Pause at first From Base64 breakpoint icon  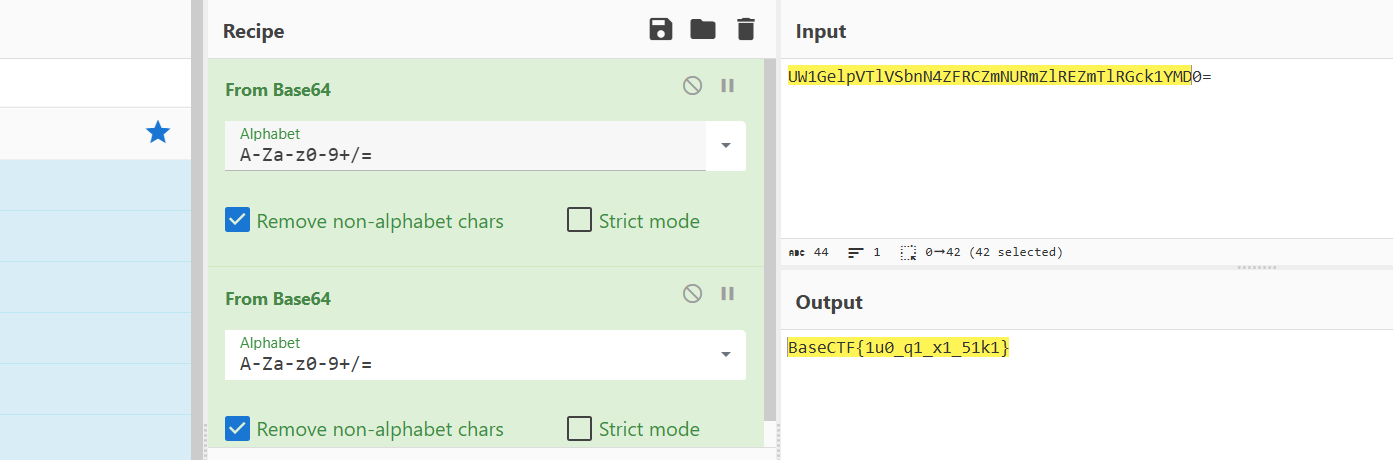coord(727,86)
